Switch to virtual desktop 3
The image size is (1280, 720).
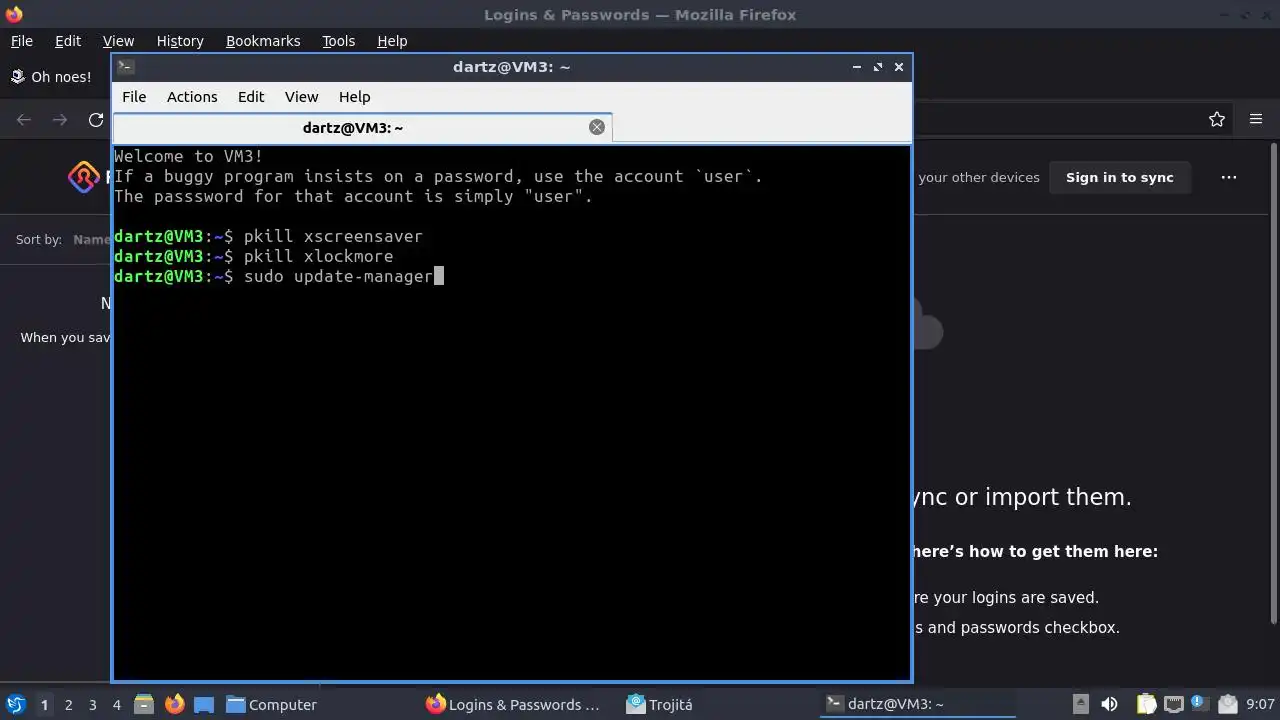[92, 705]
